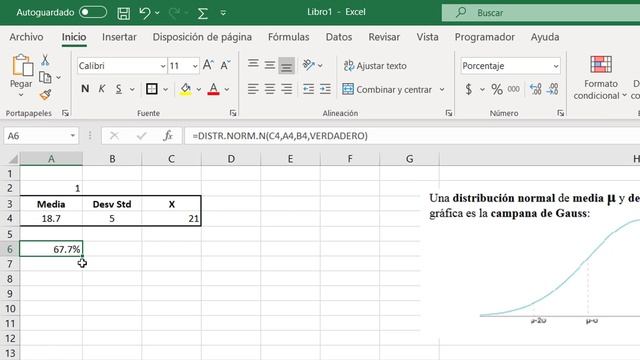The image size is (640, 360).
Task: Click the Undo arrow icon
Action: coord(144,13)
